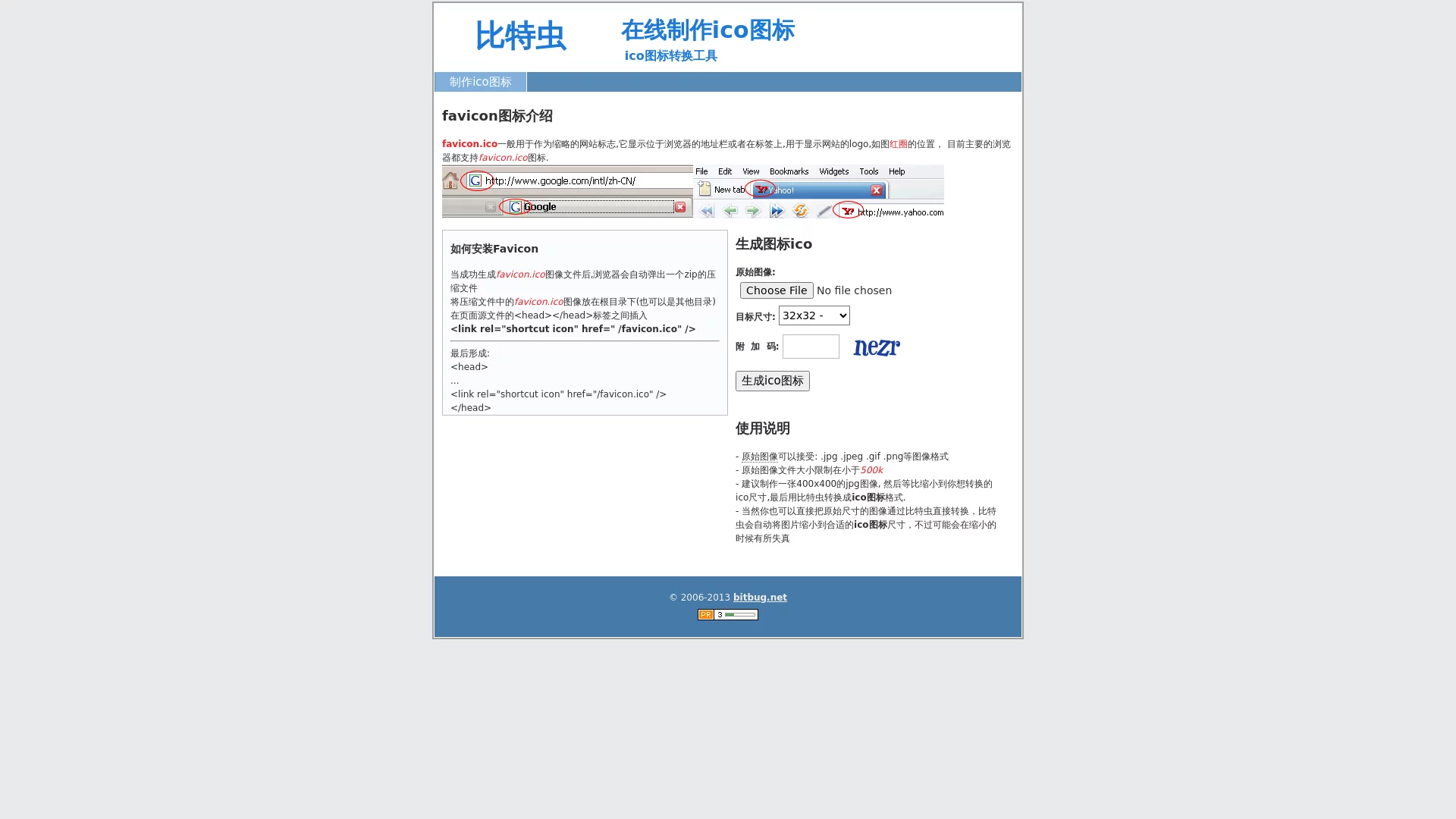Click the forward arrow in the Opera toolbar
This screenshot has width=1456, height=819.
pos(753,211)
